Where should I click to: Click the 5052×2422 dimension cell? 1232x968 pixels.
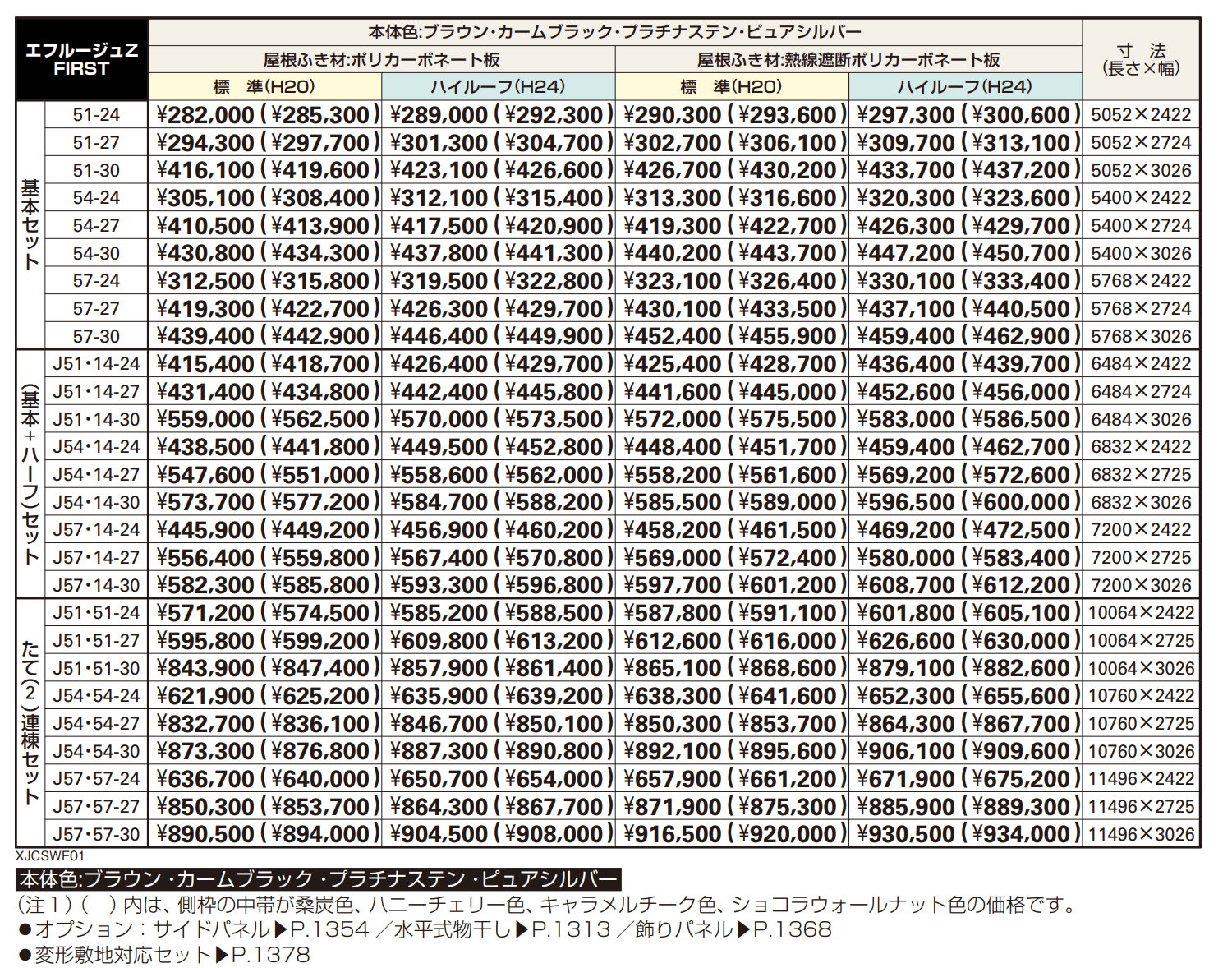[x=1142, y=115]
